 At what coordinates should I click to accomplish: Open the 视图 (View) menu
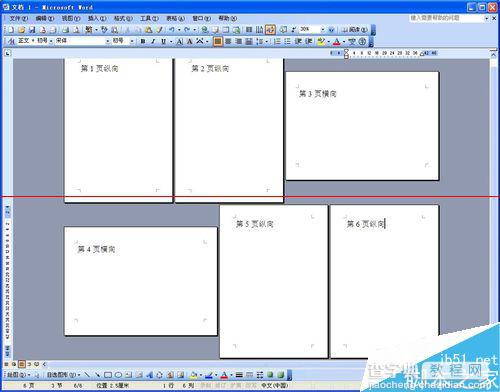click(x=71, y=18)
